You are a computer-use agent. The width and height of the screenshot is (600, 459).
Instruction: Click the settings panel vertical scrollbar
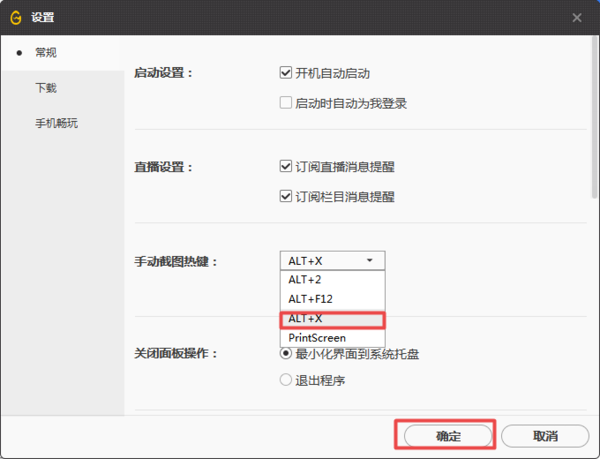click(x=596, y=110)
